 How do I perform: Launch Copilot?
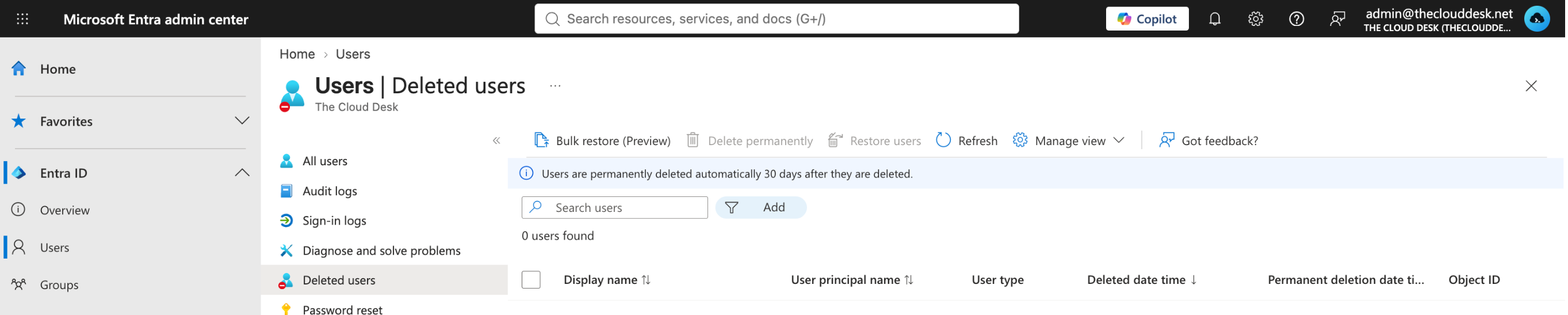[x=1147, y=19]
